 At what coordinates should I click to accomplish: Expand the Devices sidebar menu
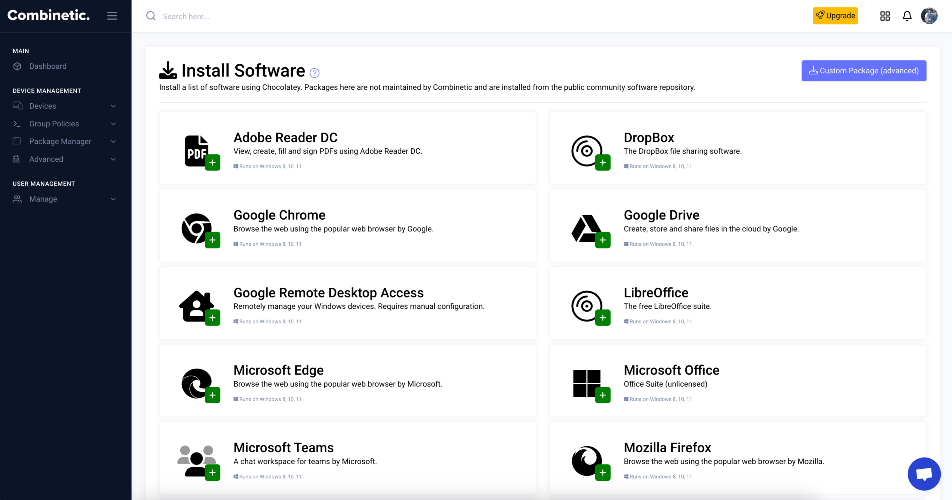[65, 106]
